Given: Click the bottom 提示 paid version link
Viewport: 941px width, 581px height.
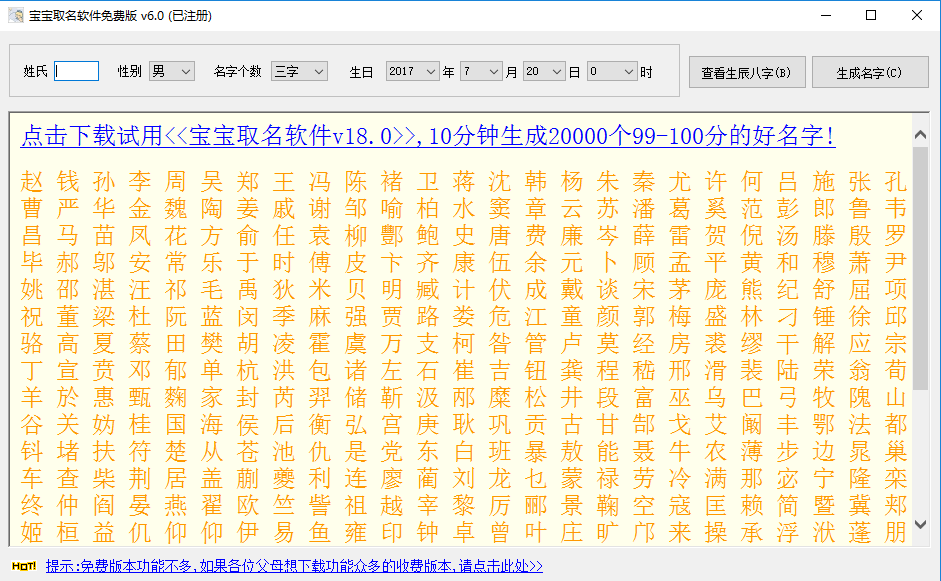Looking at the screenshot, I should [294, 566].
